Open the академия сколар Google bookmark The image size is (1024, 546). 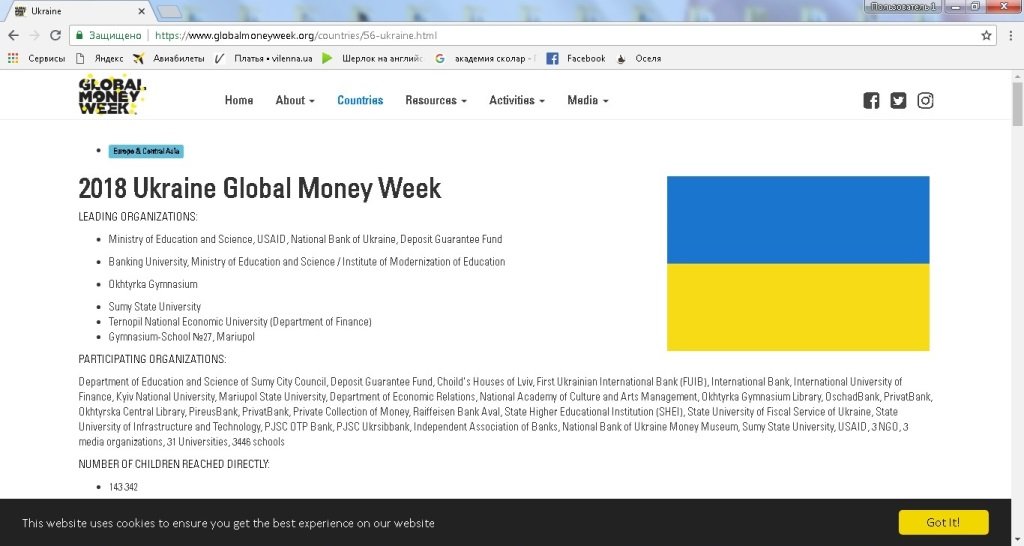pos(484,58)
